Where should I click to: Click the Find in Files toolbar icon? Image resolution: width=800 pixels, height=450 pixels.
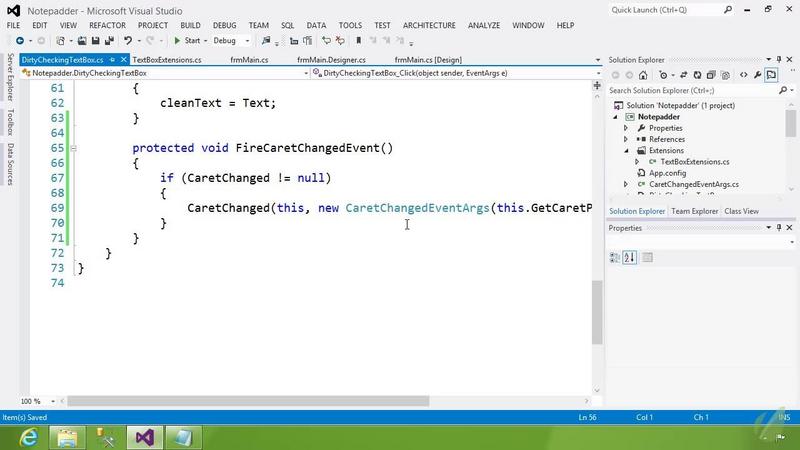tap(266, 40)
